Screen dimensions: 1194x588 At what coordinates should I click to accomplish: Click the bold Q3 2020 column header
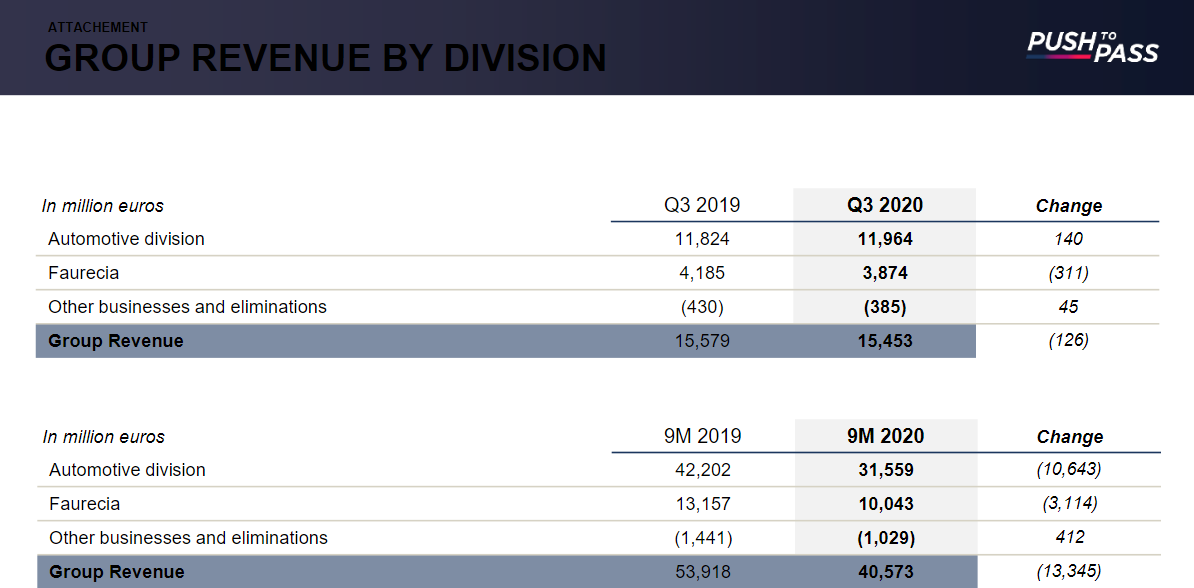click(x=884, y=205)
